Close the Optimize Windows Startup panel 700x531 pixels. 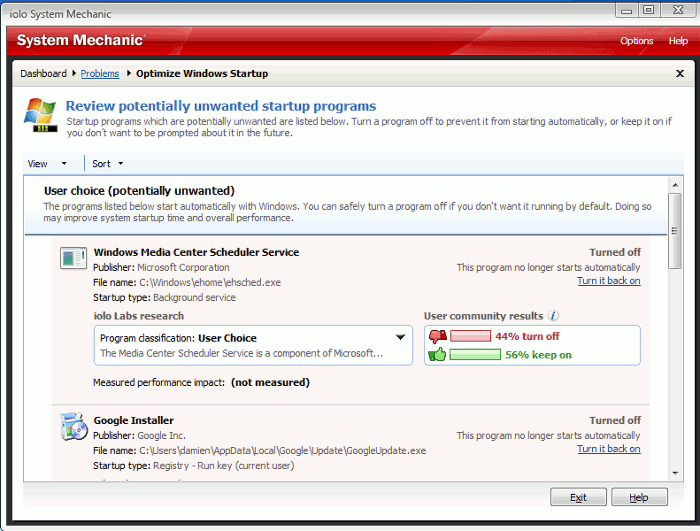click(x=680, y=73)
